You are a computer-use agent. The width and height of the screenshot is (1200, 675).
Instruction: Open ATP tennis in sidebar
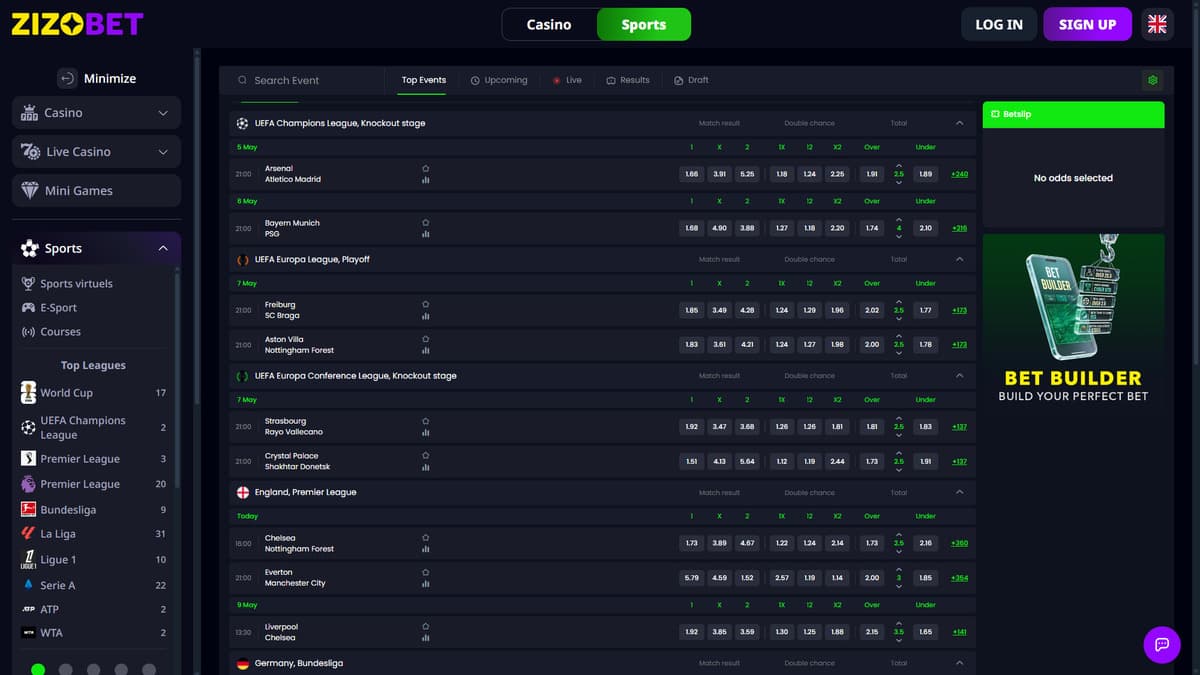[93, 609]
